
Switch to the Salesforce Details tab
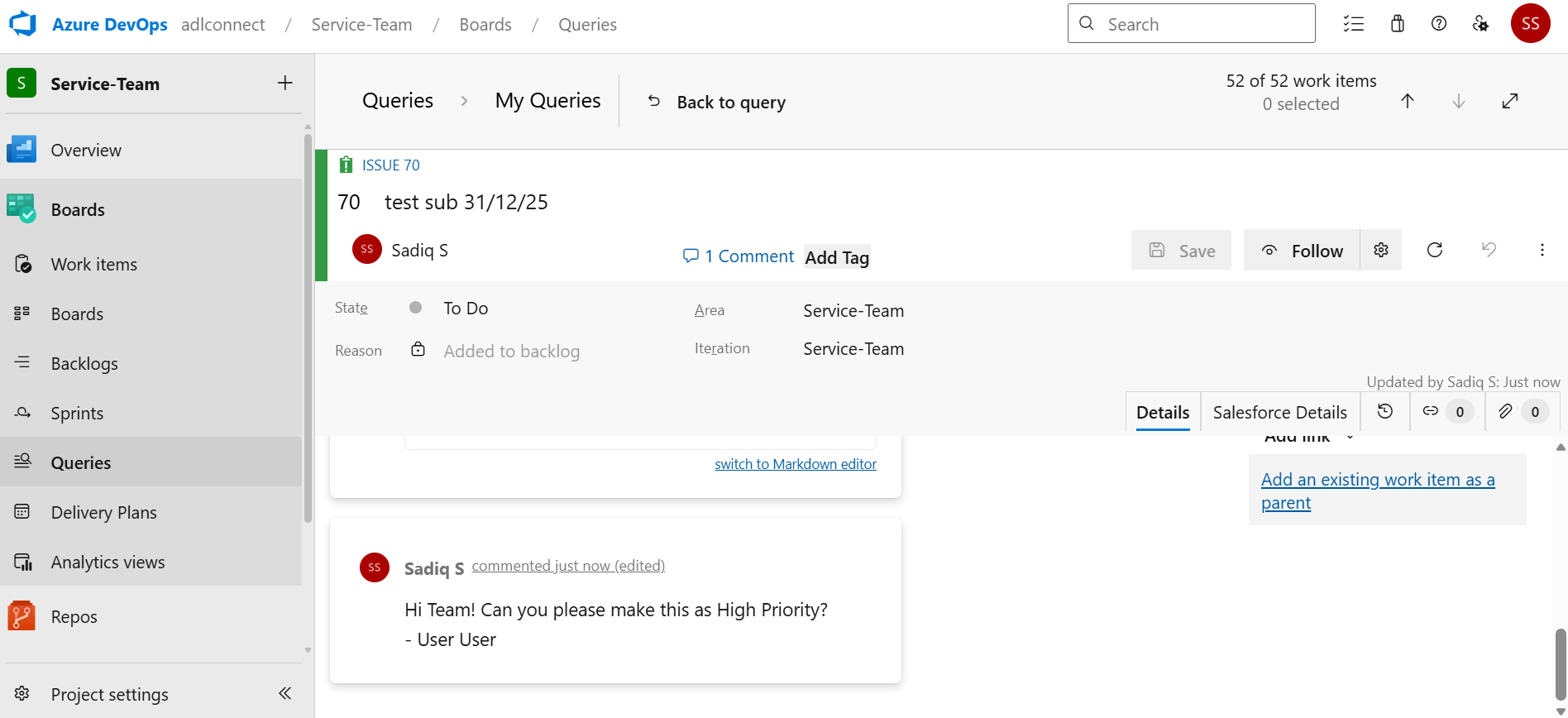pyautogui.click(x=1280, y=412)
